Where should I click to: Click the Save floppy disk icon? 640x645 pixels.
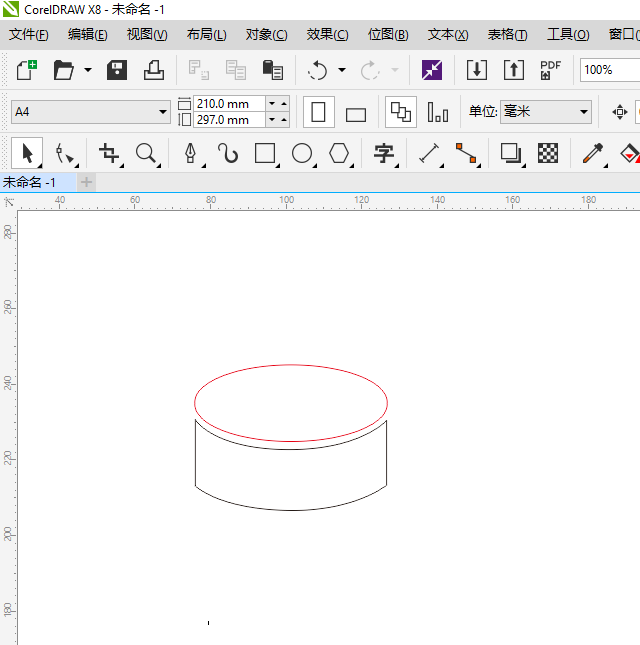click(117, 70)
